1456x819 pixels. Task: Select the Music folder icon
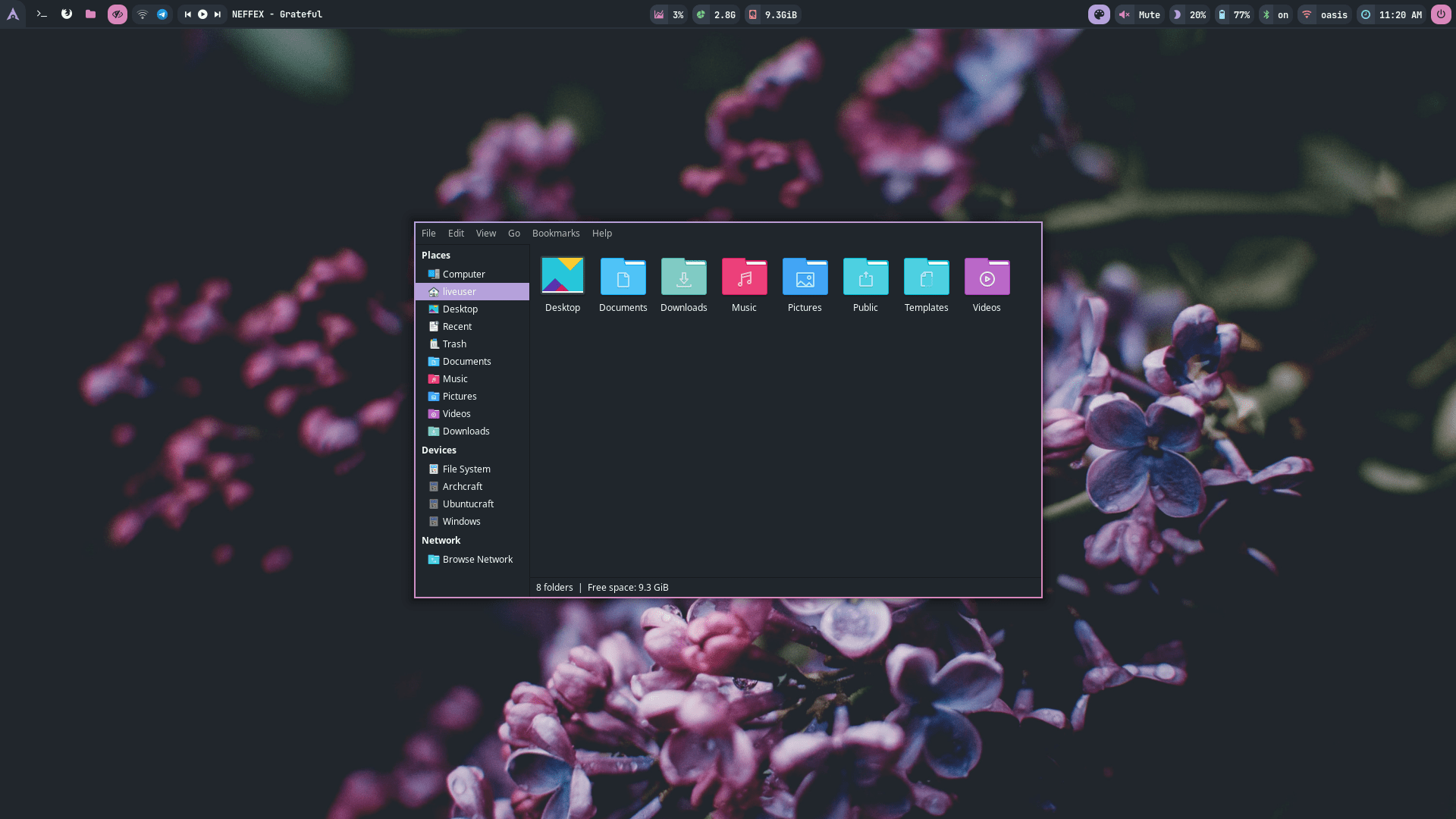coord(744,277)
